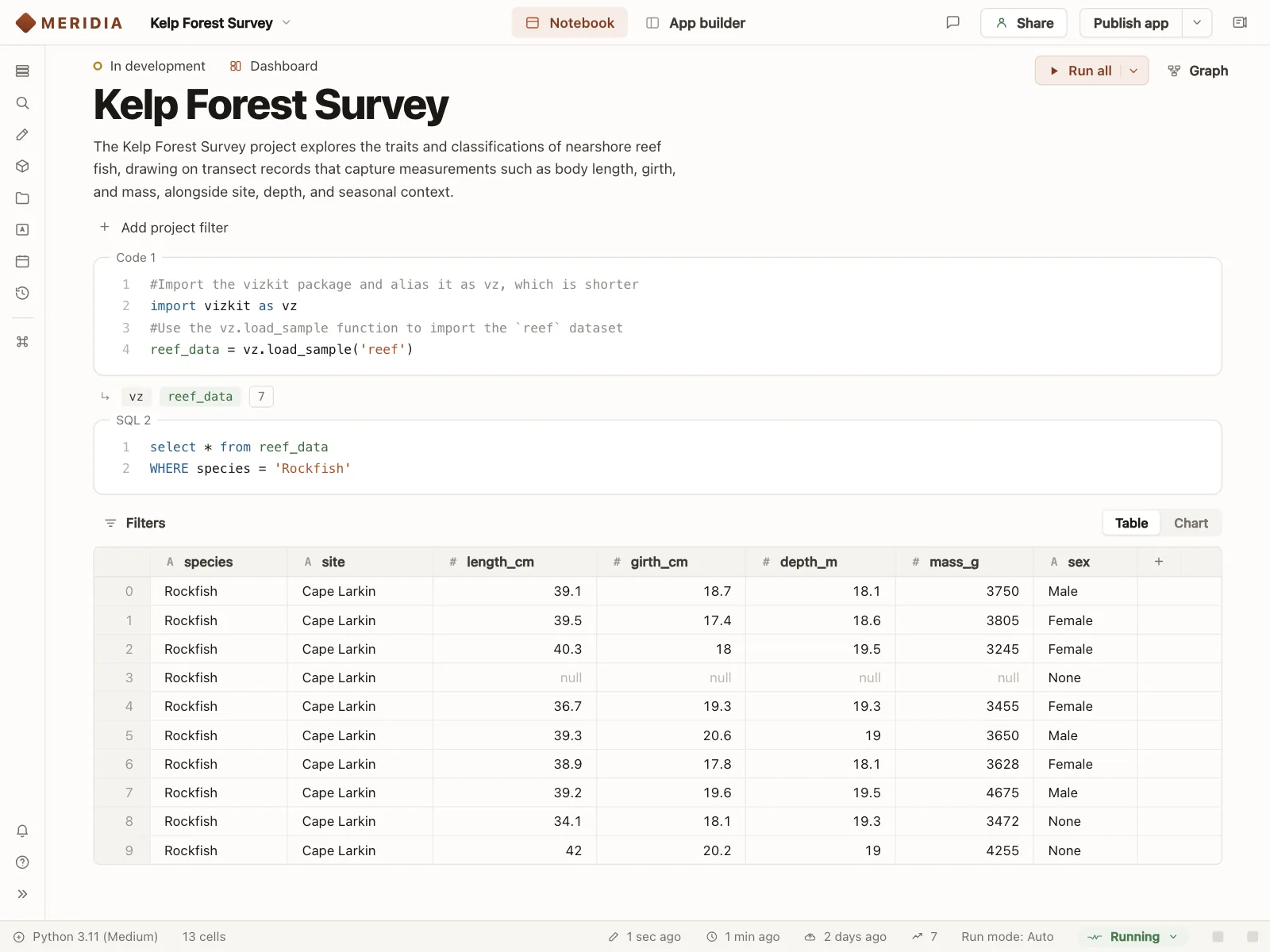Select the Chart view tab
The width and height of the screenshot is (1270, 952).
[1191, 523]
